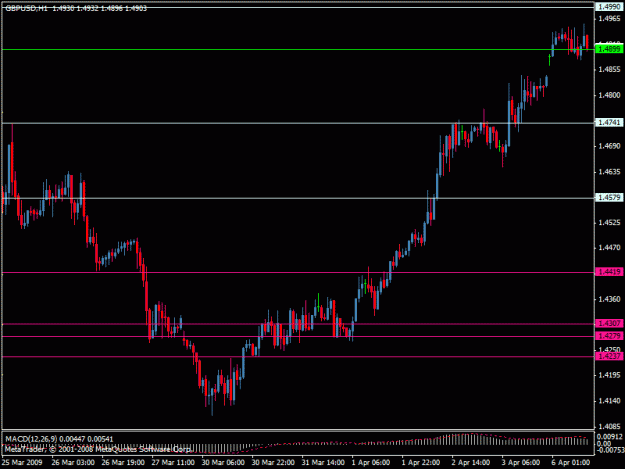Click the 1.4085 price scale value

click(609, 426)
